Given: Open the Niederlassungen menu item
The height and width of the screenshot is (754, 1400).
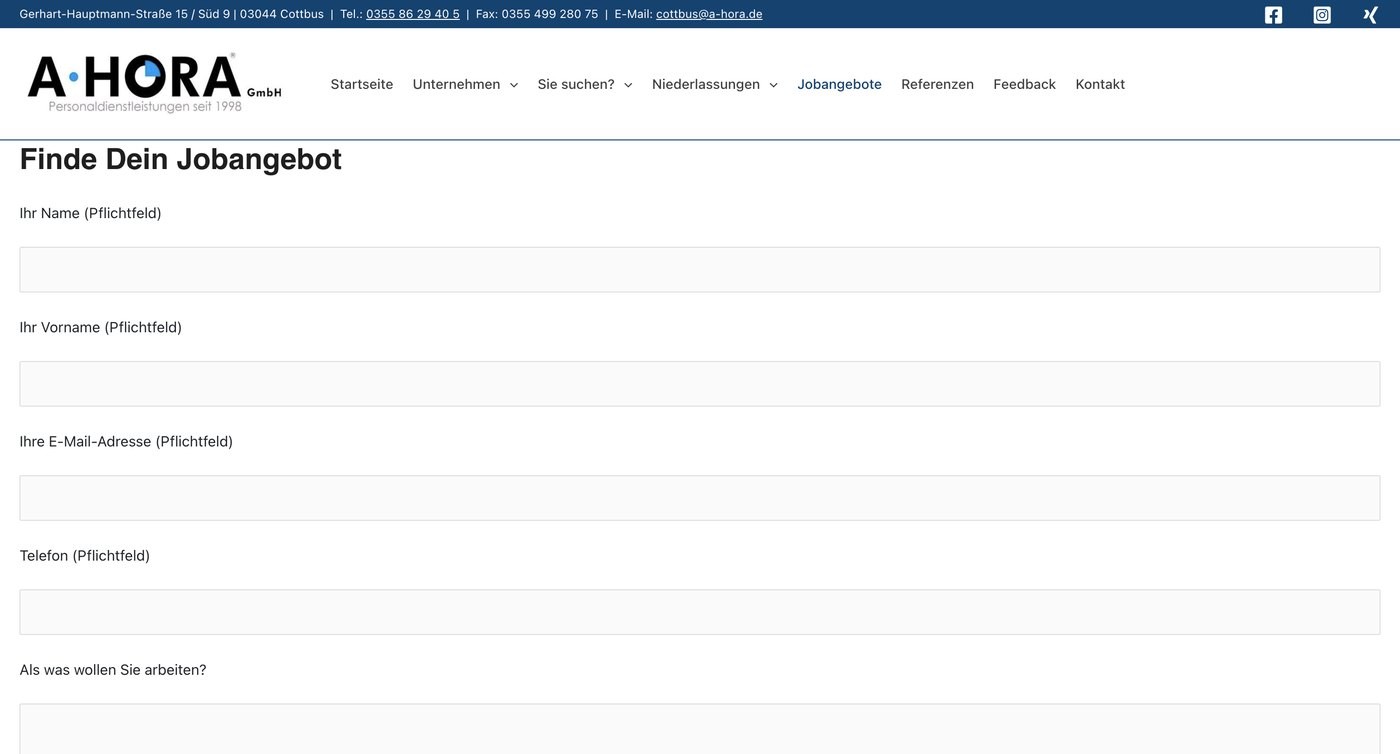Looking at the screenshot, I should [x=706, y=84].
